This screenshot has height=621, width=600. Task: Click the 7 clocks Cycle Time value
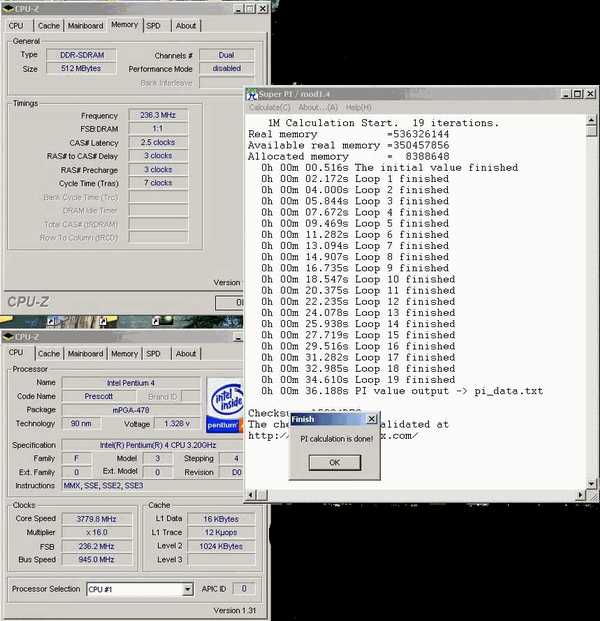pyautogui.click(x=158, y=183)
